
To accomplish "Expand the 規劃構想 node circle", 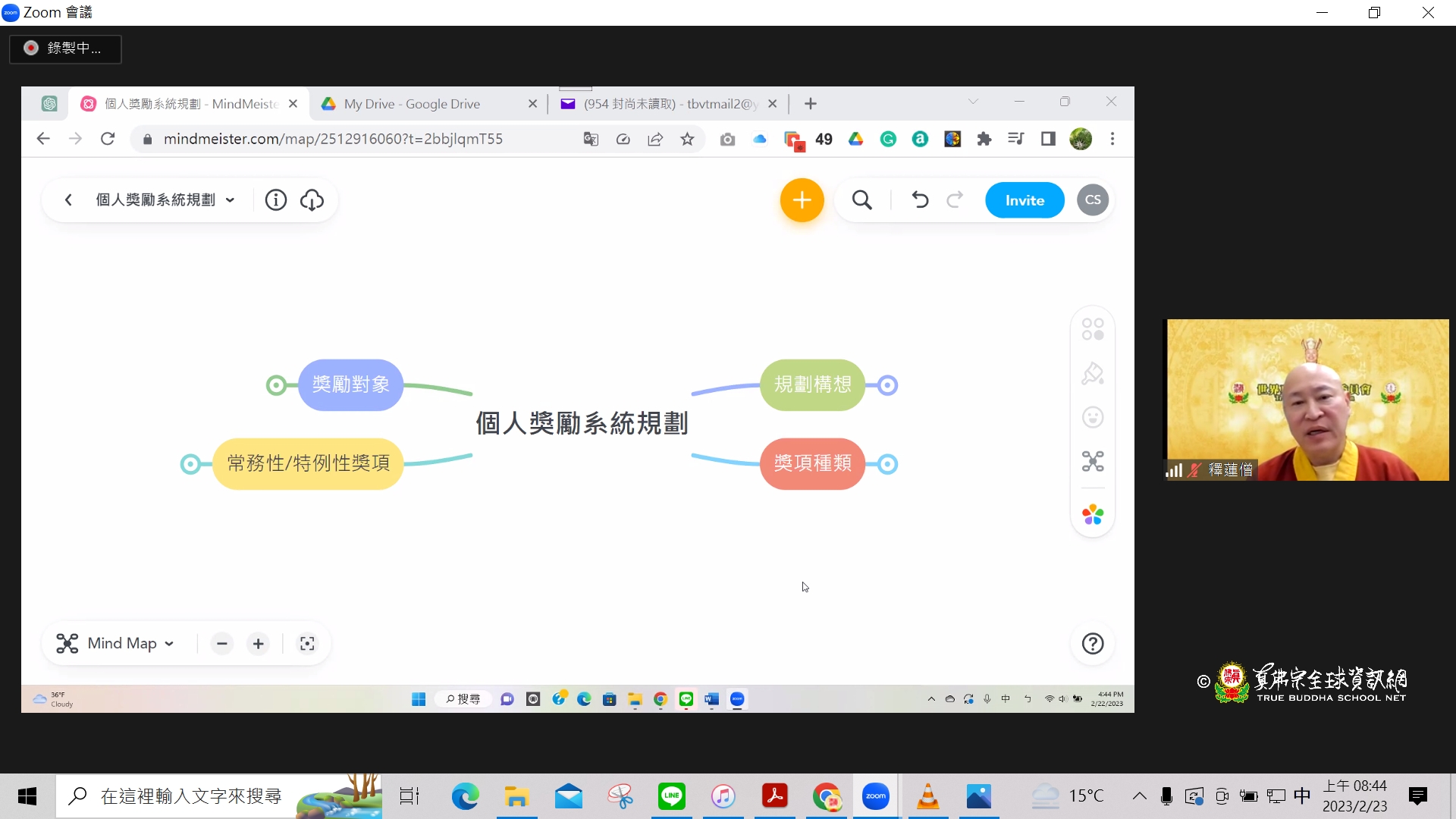I will [888, 385].
